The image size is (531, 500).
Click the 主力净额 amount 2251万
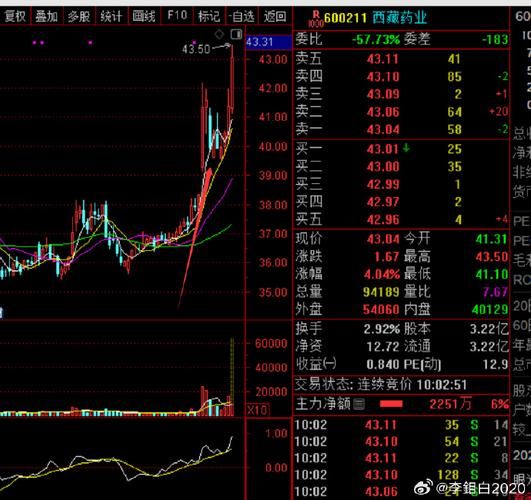tap(450, 404)
